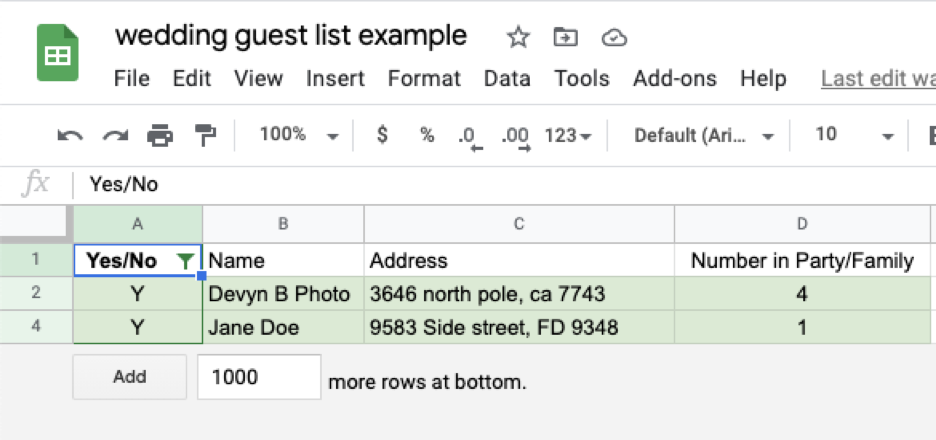This screenshot has width=936, height=440.
Task: Open the cloud save status icon
Action: pyautogui.click(x=614, y=38)
